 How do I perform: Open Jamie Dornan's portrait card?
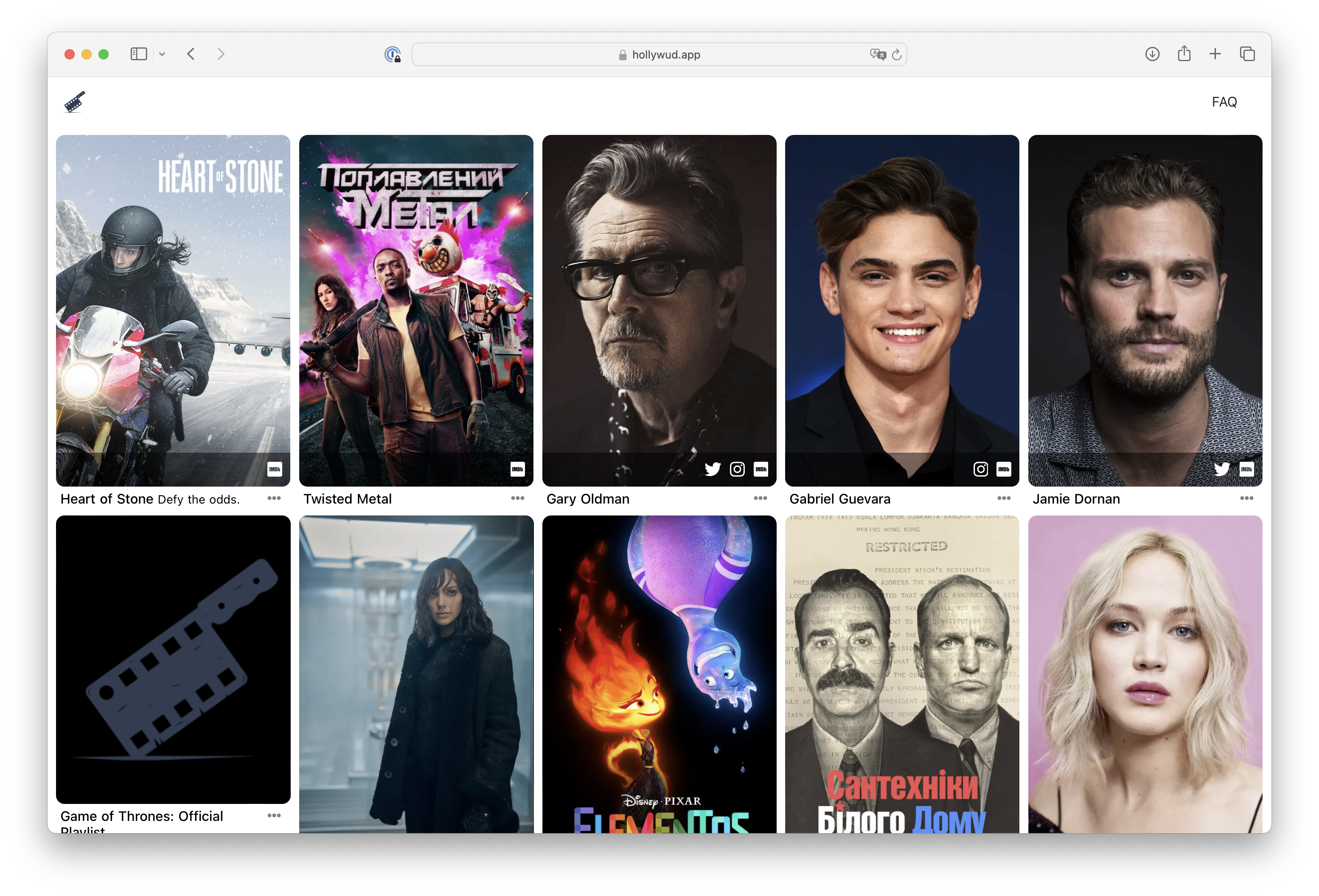click(1145, 311)
